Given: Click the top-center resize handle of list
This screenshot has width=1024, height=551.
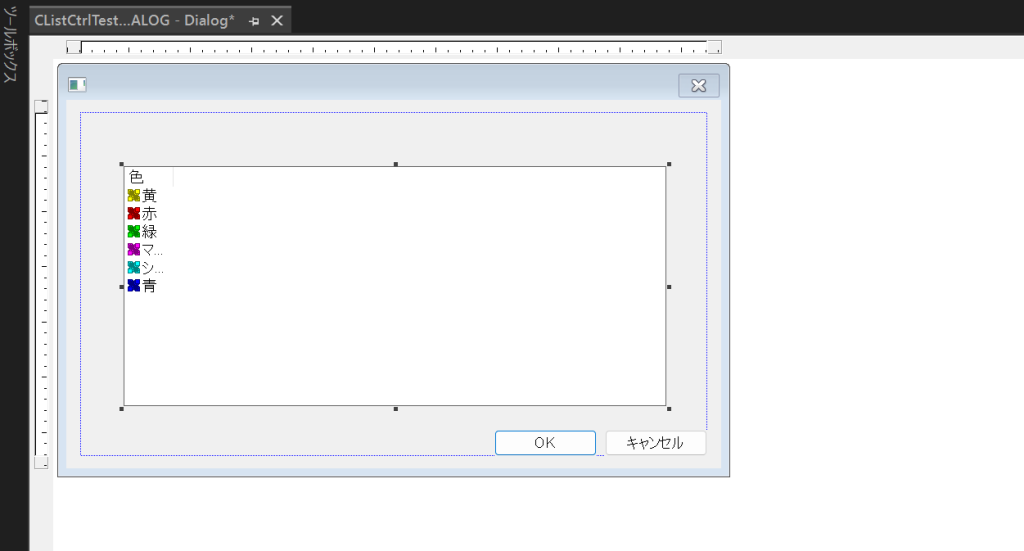Looking at the screenshot, I should pyautogui.click(x=395, y=164).
